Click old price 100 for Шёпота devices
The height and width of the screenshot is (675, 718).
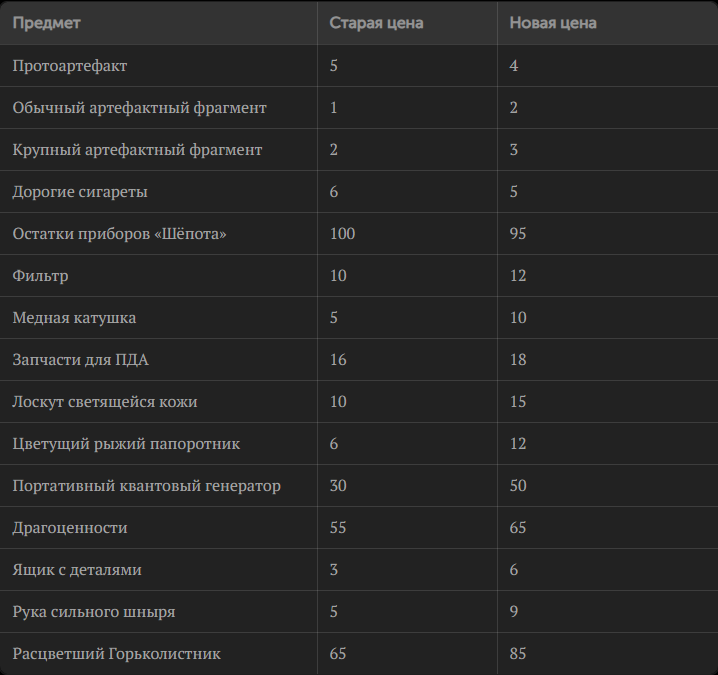click(x=342, y=234)
